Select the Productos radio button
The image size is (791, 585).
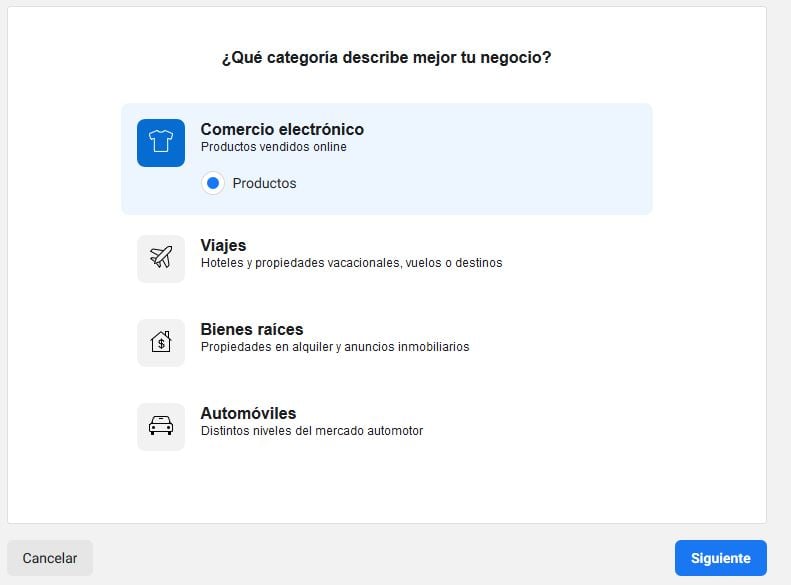213,183
